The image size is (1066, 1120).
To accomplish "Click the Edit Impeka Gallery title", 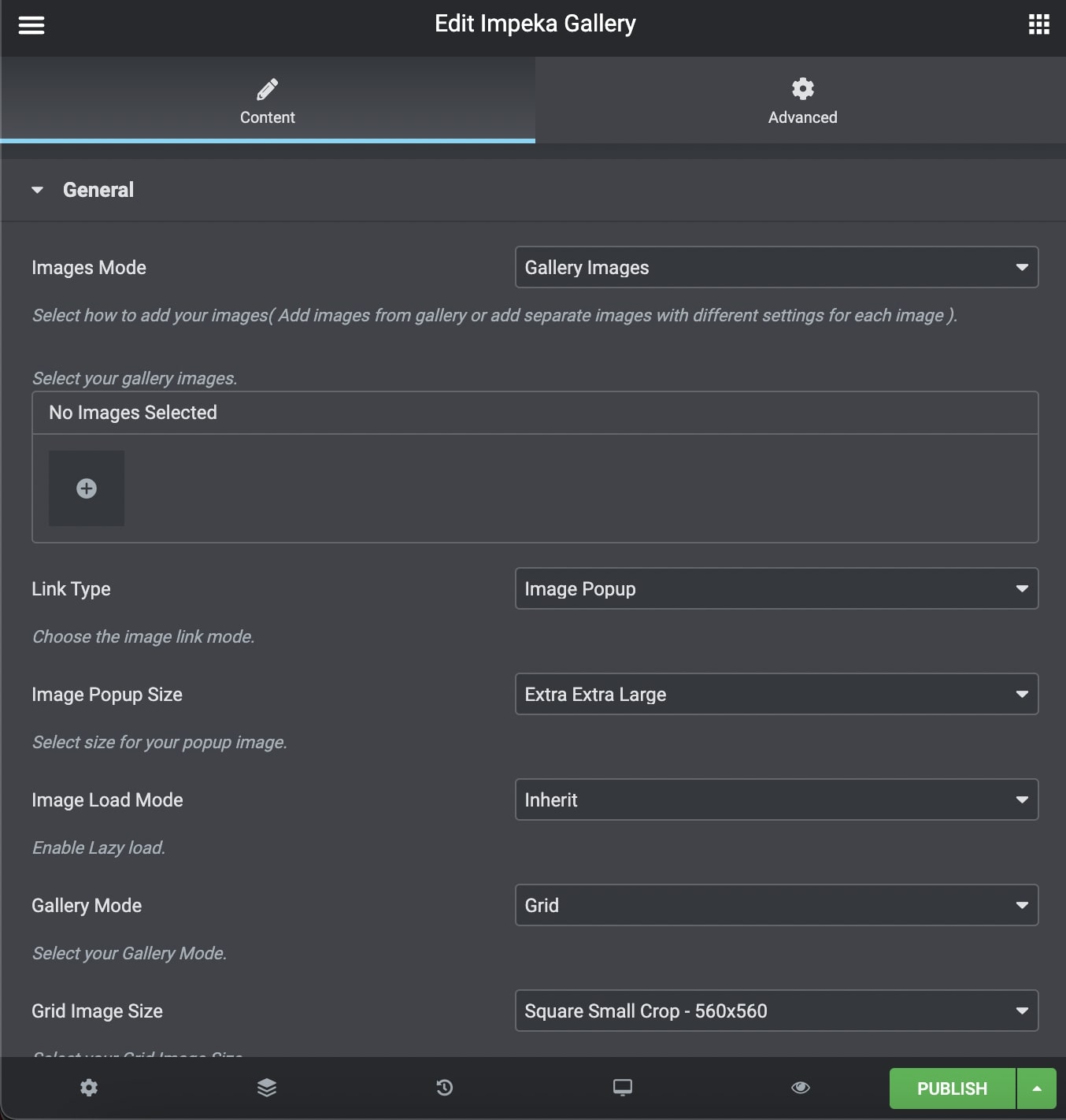I will (x=535, y=24).
